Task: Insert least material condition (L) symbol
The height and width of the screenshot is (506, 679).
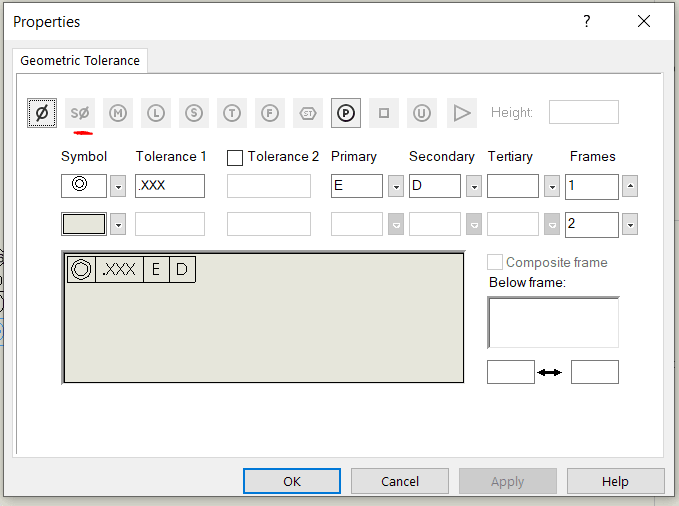Action: [x=156, y=113]
